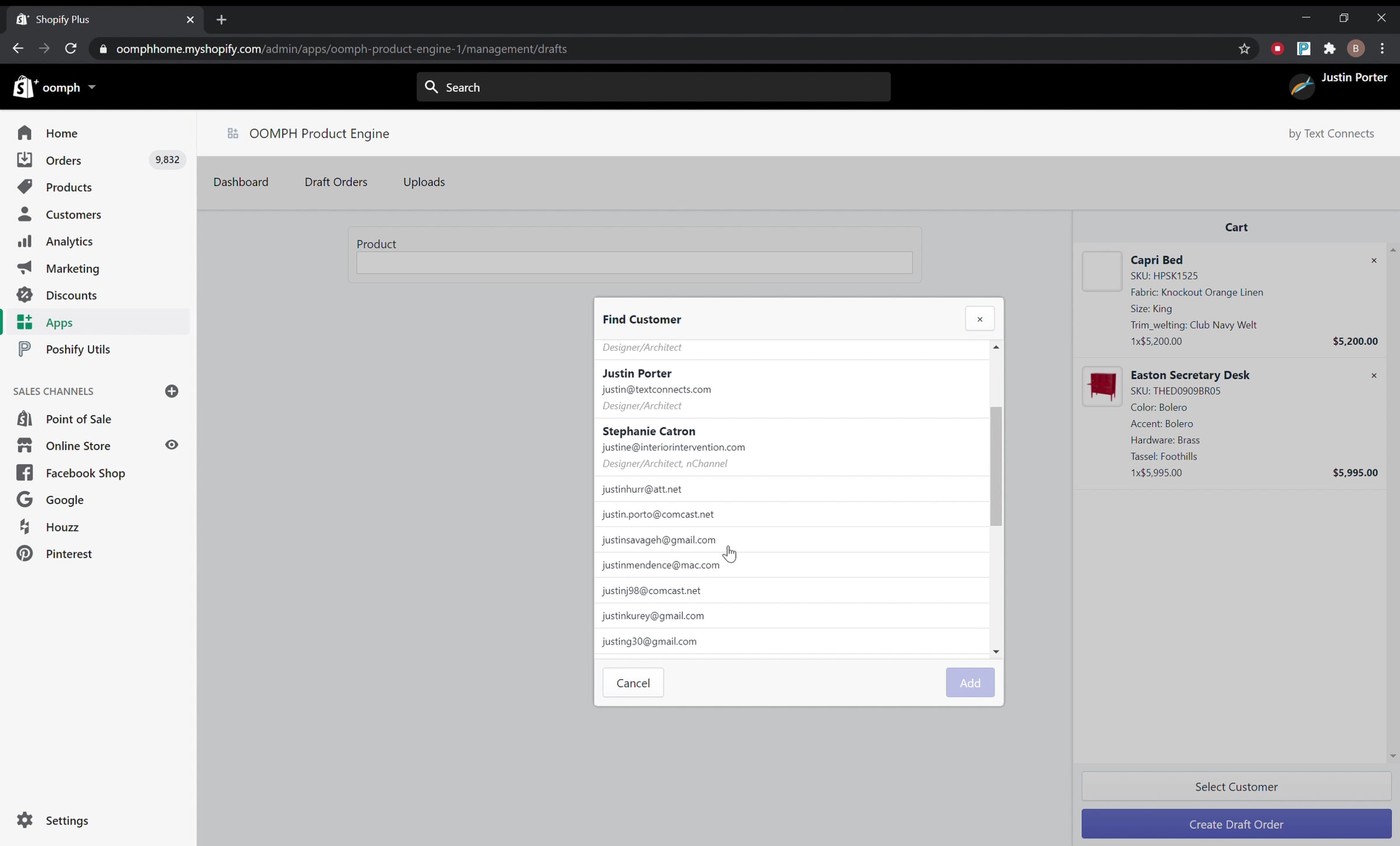This screenshot has height=846, width=1400.
Task: Click the Shopify logo icon
Action: pos(24,87)
